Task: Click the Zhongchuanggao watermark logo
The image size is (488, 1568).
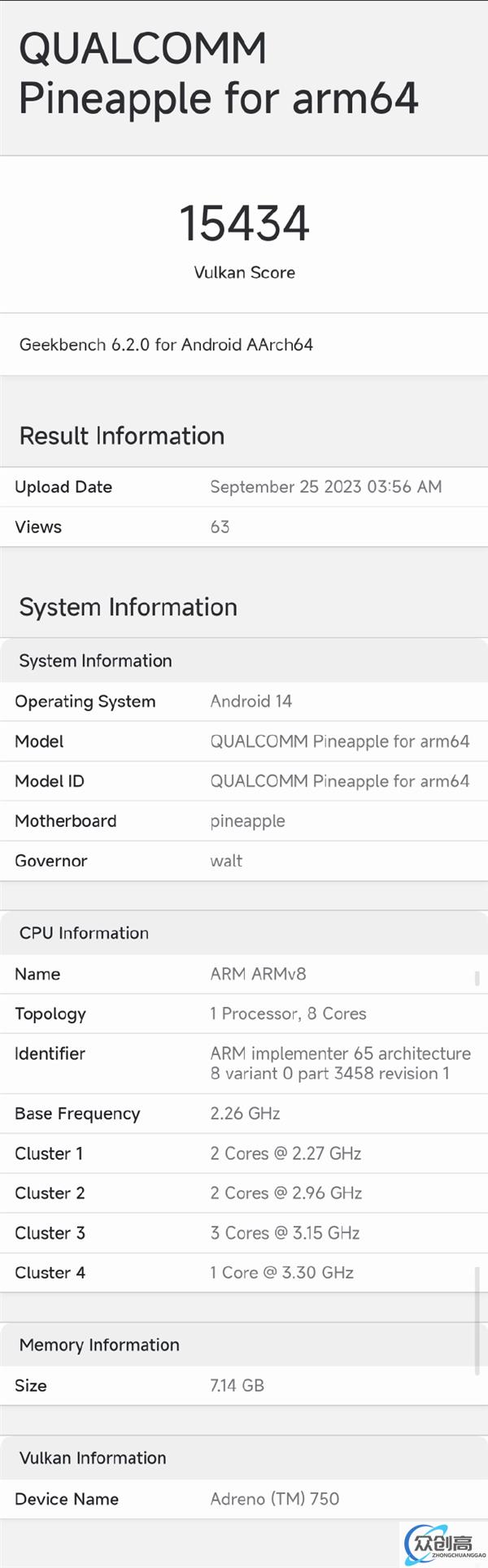Action: coord(444,1542)
